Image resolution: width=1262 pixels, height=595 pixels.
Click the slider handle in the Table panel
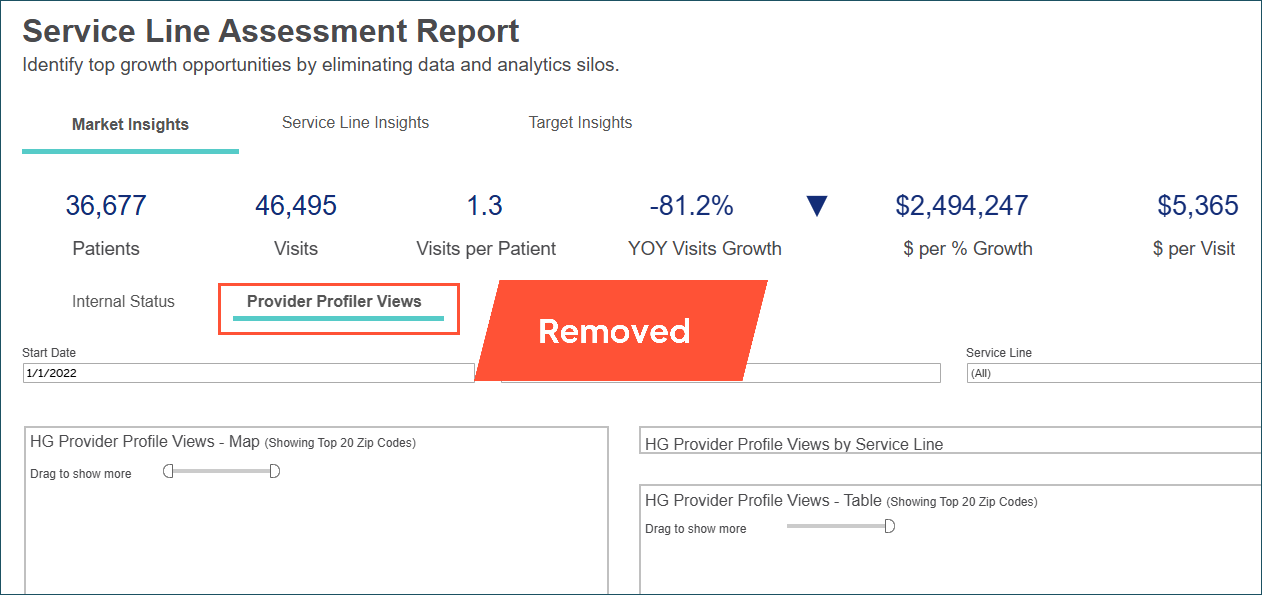point(889,525)
